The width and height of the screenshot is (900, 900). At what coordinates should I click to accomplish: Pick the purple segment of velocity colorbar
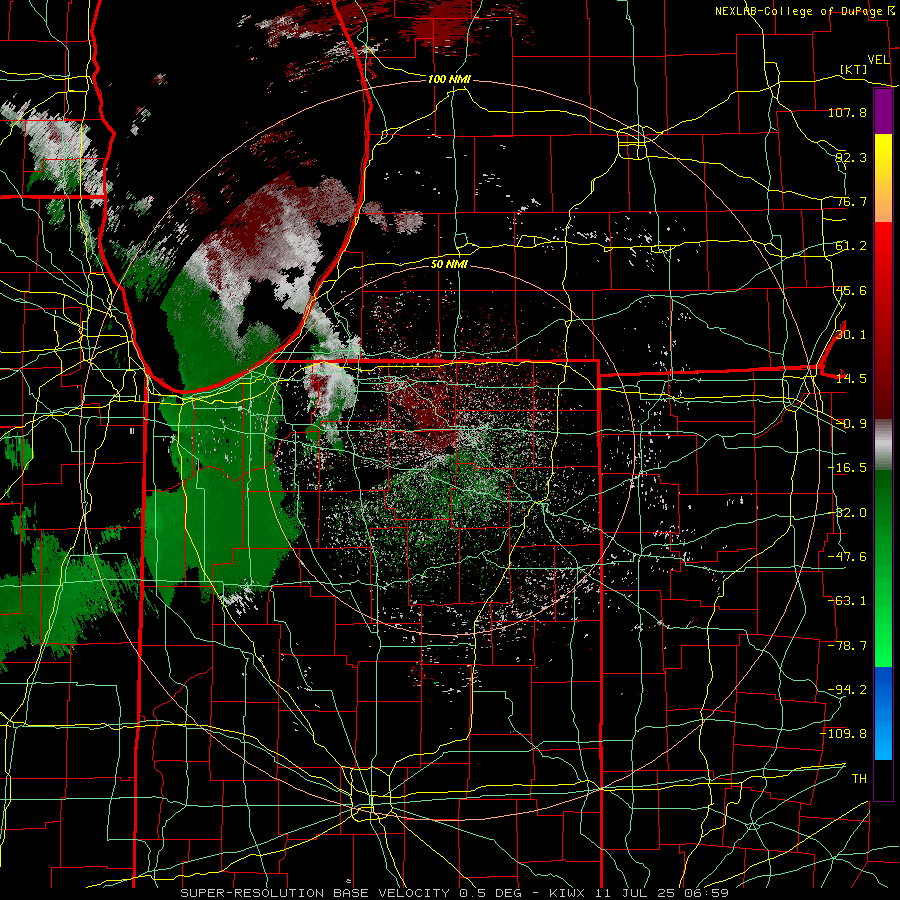[883, 111]
